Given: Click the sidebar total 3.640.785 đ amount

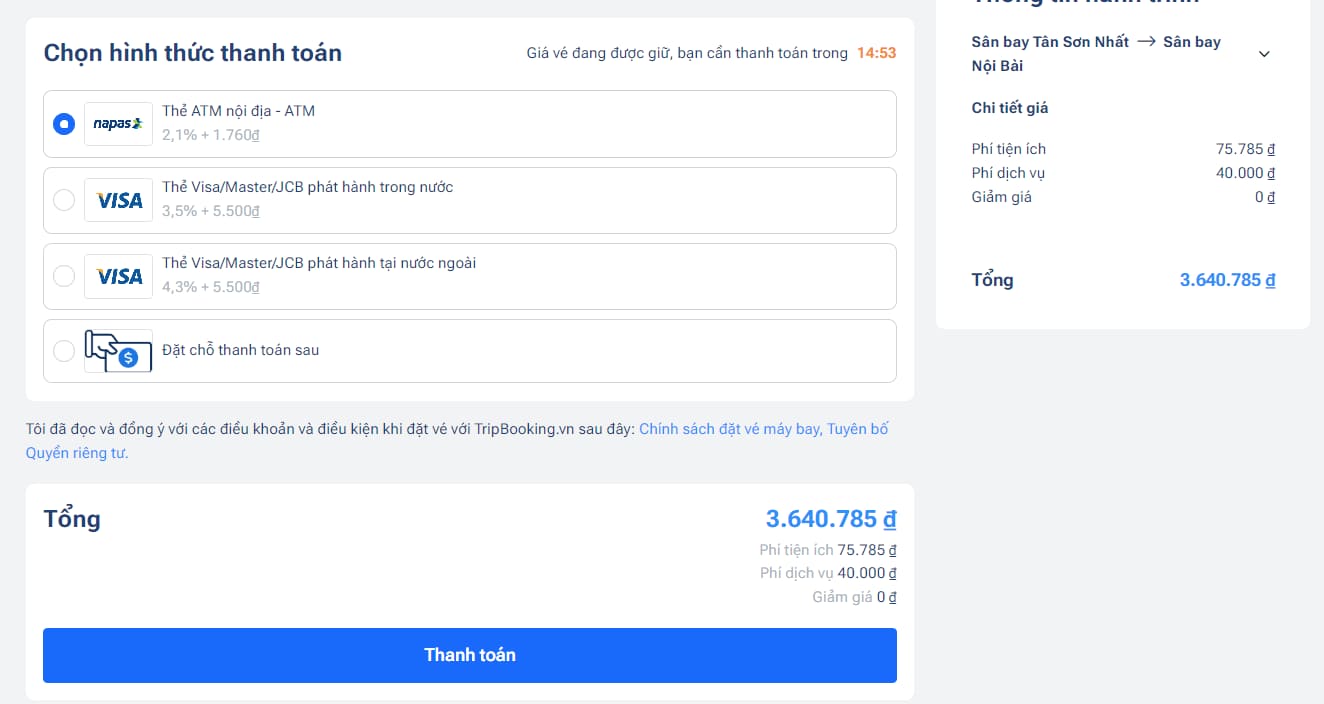Looking at the screenshot, I should click(1227, 280).
